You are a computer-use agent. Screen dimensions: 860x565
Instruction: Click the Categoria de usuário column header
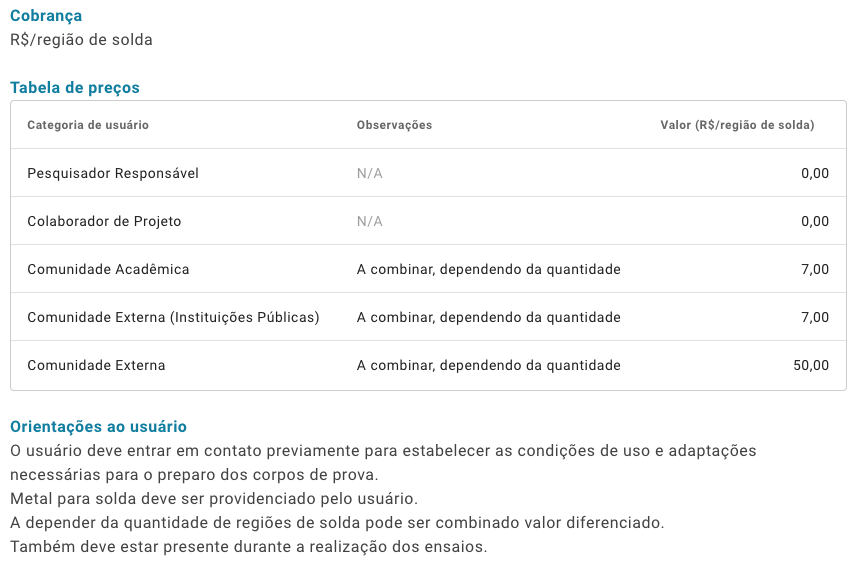(88, 125)
